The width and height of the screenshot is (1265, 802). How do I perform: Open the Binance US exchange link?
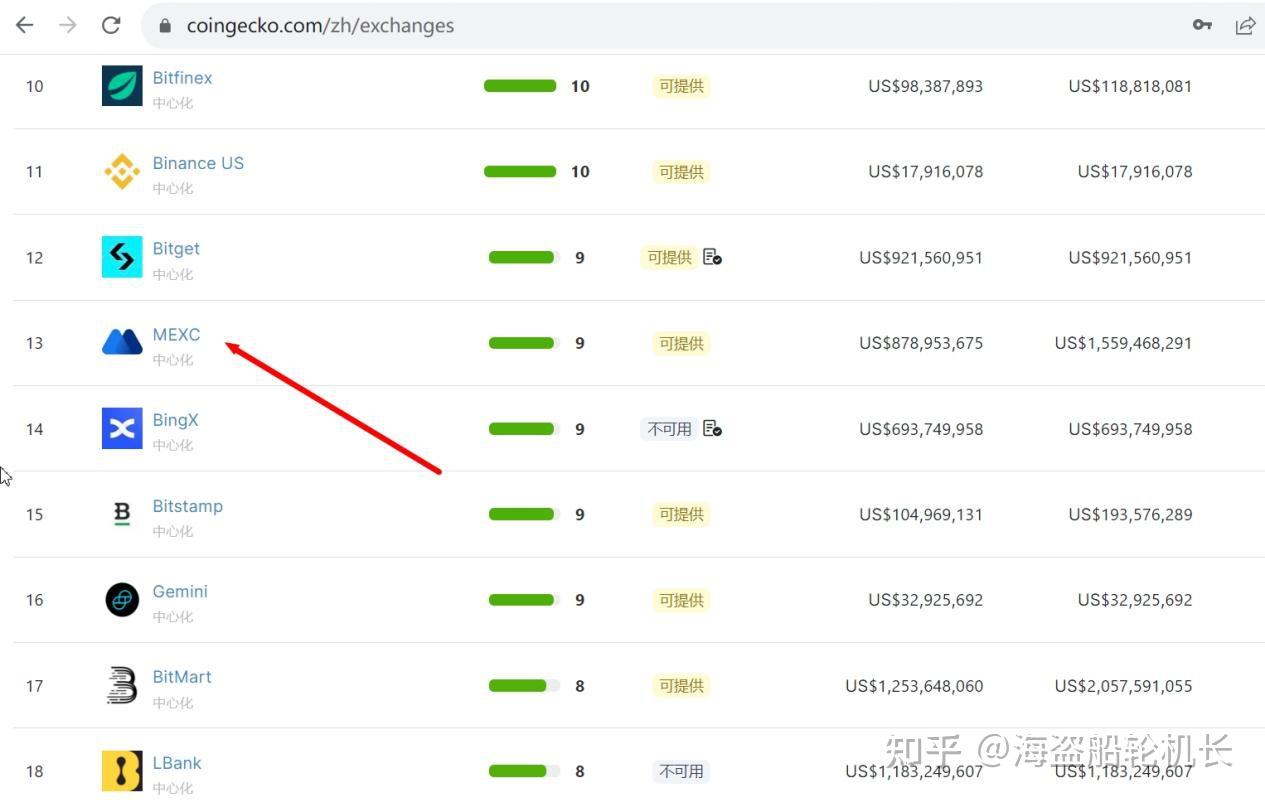(x=198, y=163)
